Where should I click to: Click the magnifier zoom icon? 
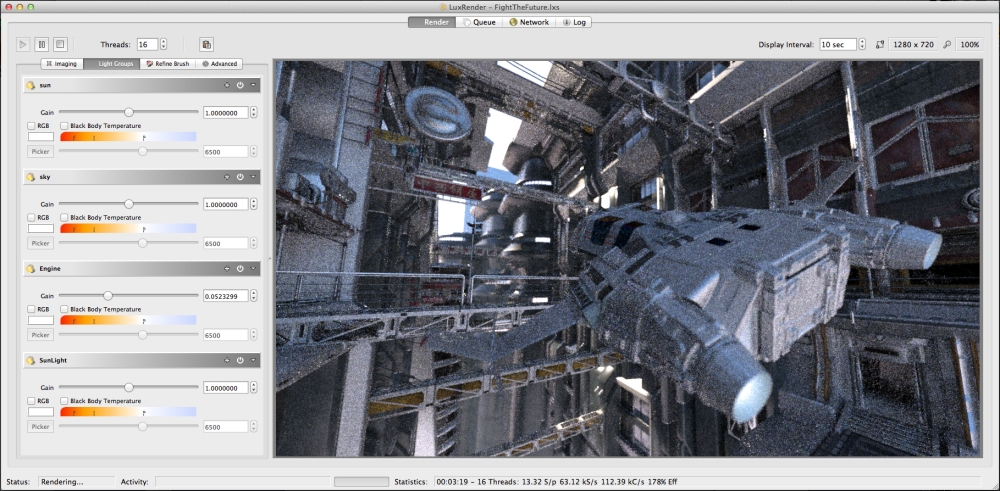coord(947,45)
